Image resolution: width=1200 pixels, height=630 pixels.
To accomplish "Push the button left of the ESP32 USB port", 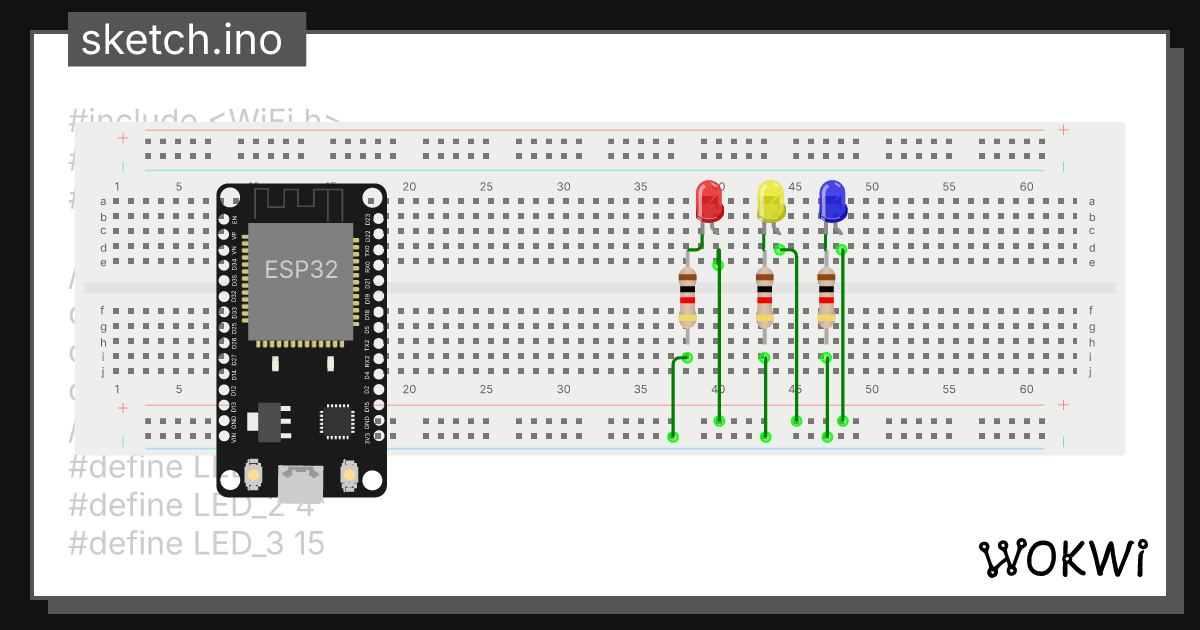I will coord(253,473).
